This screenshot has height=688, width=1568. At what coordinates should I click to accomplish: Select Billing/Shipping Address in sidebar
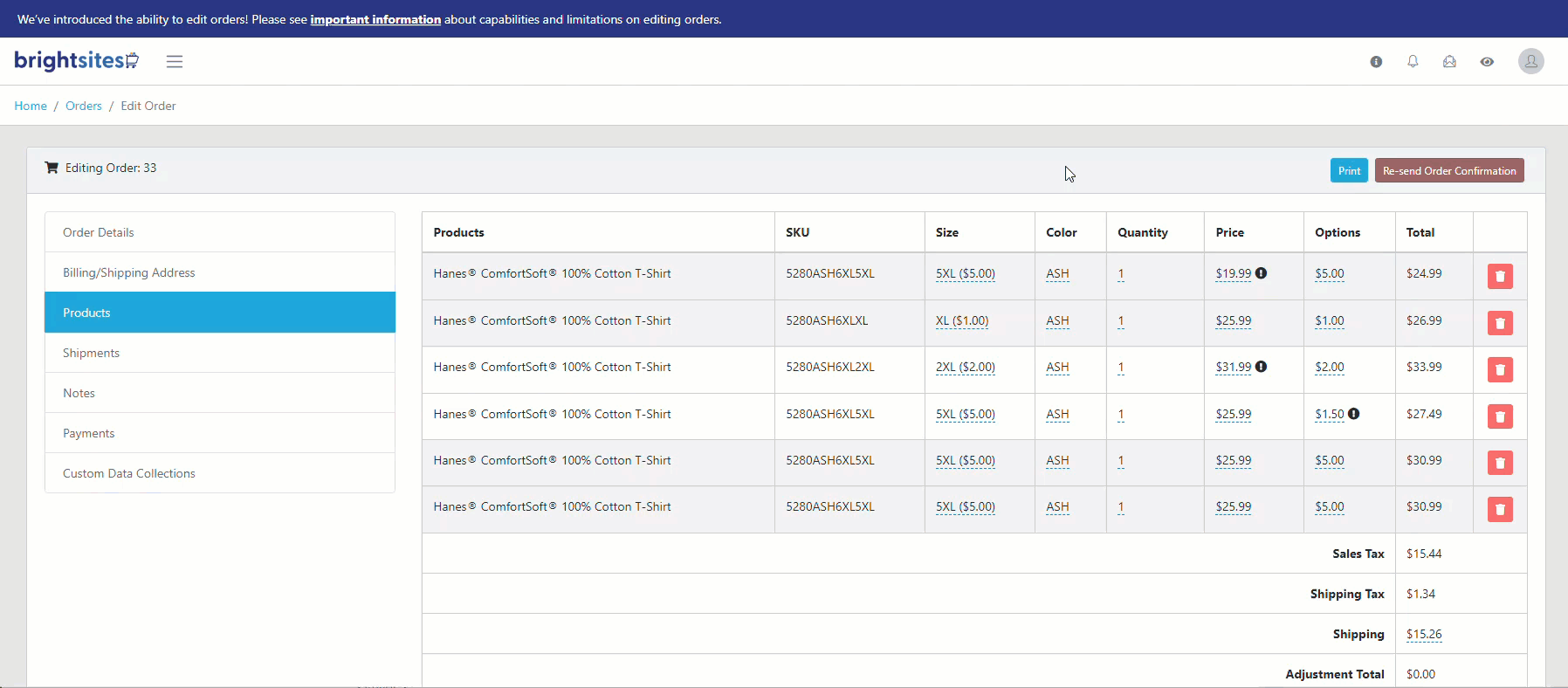point(129,272)
